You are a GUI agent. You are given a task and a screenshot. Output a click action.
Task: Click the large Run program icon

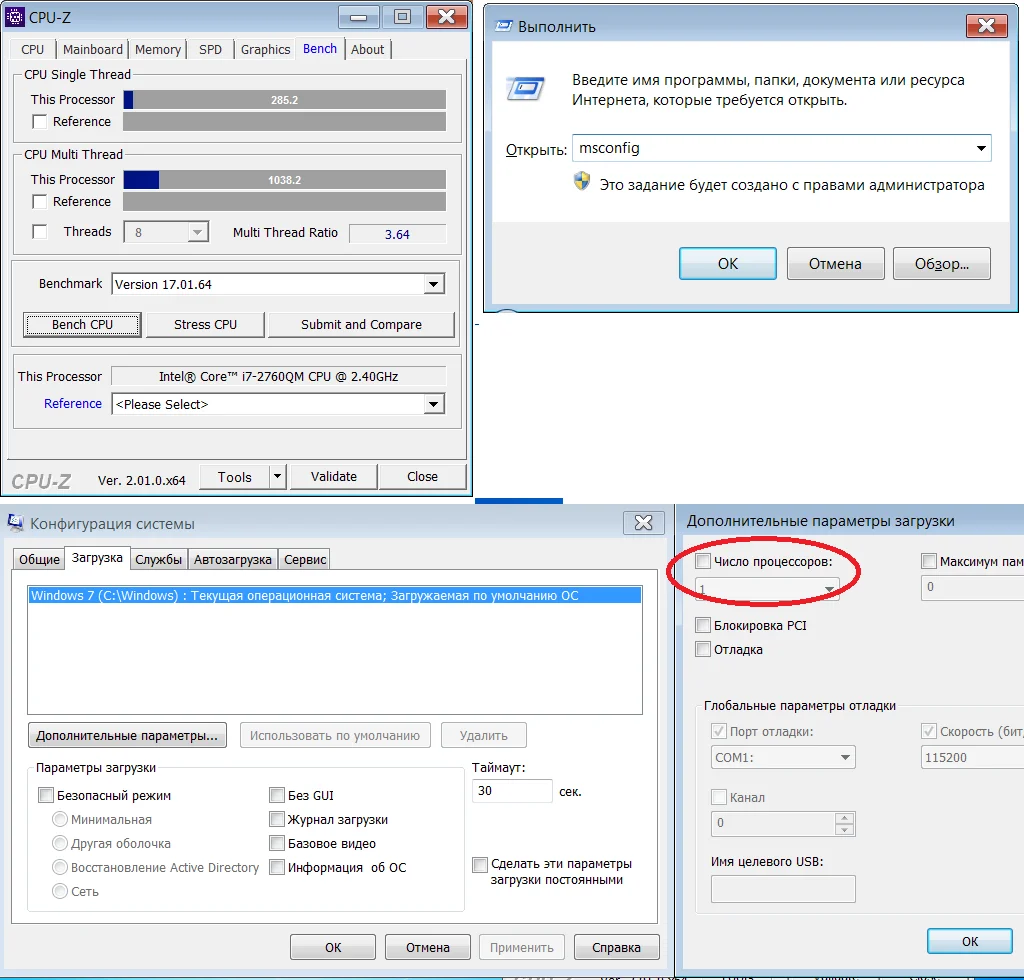[x=525, y=88]
